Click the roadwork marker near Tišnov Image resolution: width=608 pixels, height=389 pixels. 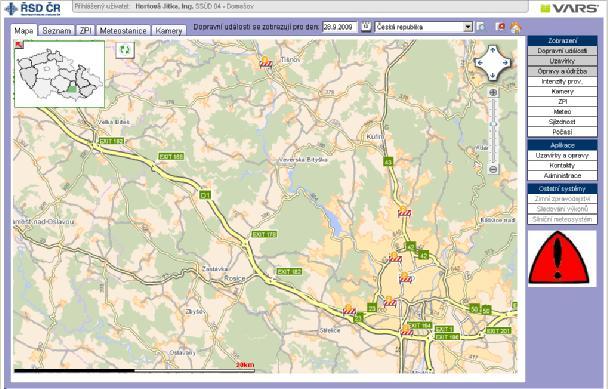[x=266, y=62]
